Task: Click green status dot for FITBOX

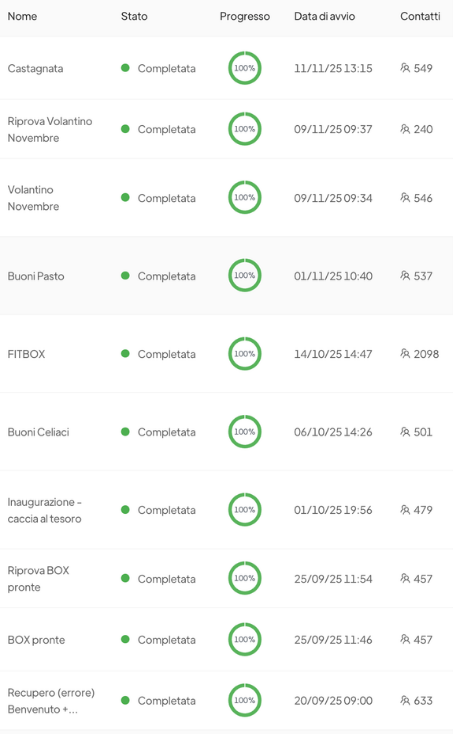Action: tap(125, 354)
